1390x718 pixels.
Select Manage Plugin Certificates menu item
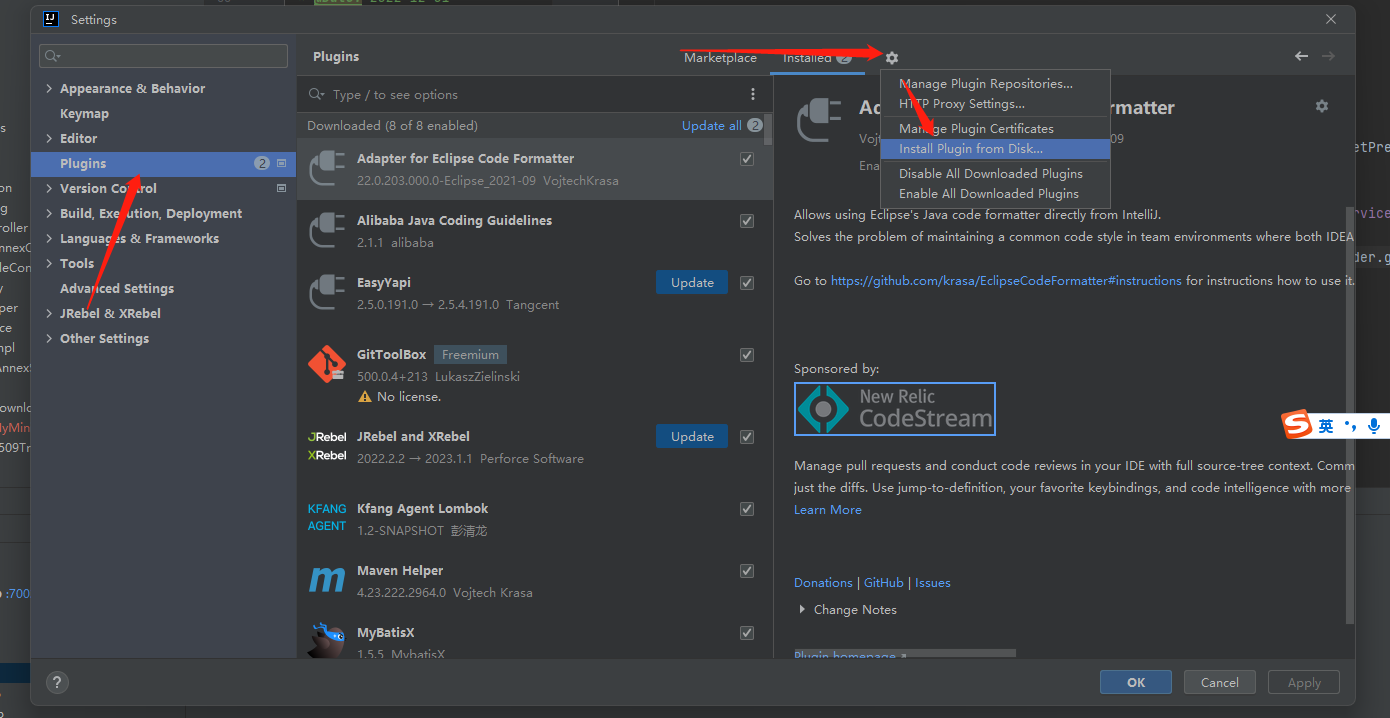(x=995, y=129)
